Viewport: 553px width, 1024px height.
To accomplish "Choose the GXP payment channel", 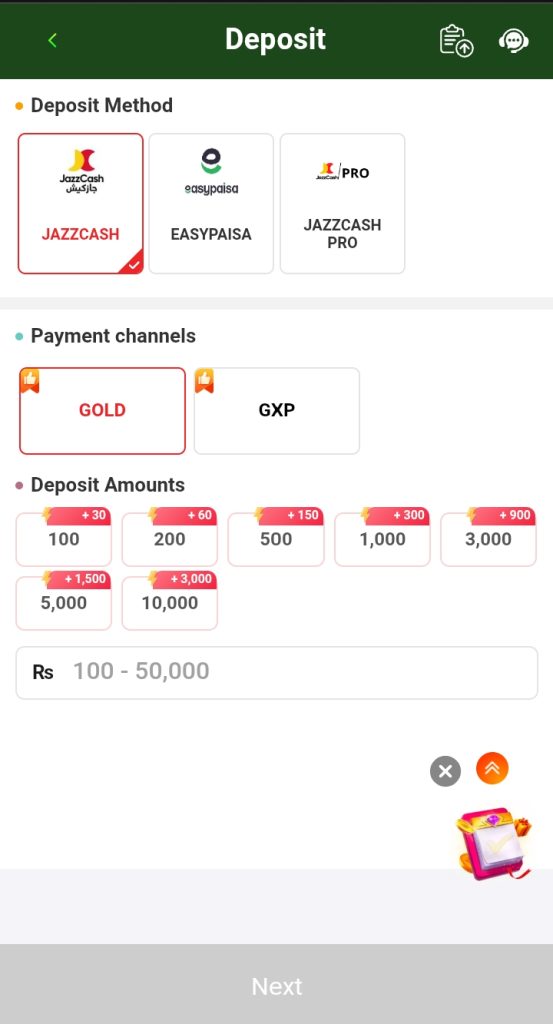I will (x=277, y=411).
